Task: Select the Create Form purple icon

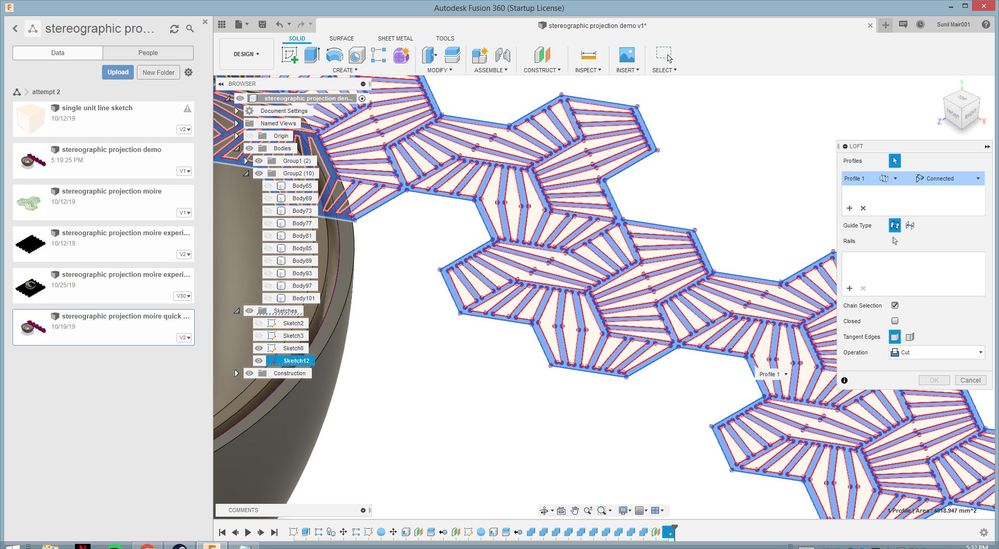Action: [x=401, y=55]
